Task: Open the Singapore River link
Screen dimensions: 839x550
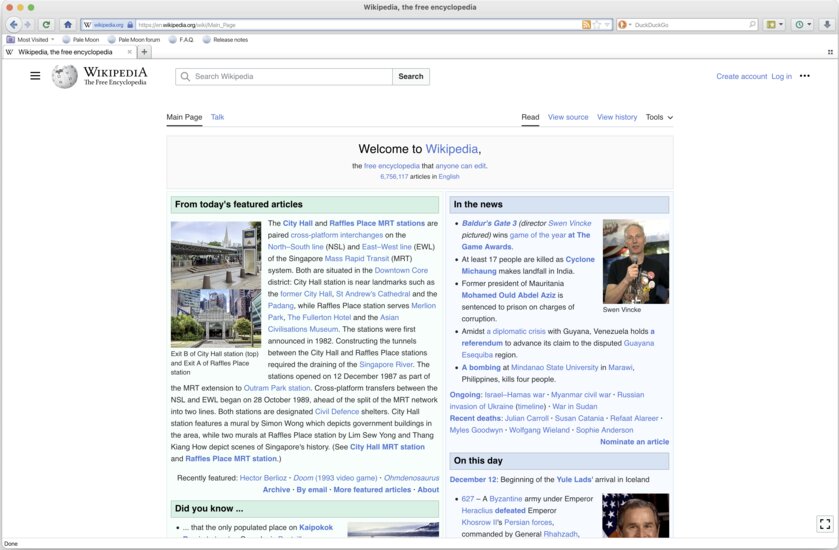Action: pyautogui.click(x=386, y=364)
